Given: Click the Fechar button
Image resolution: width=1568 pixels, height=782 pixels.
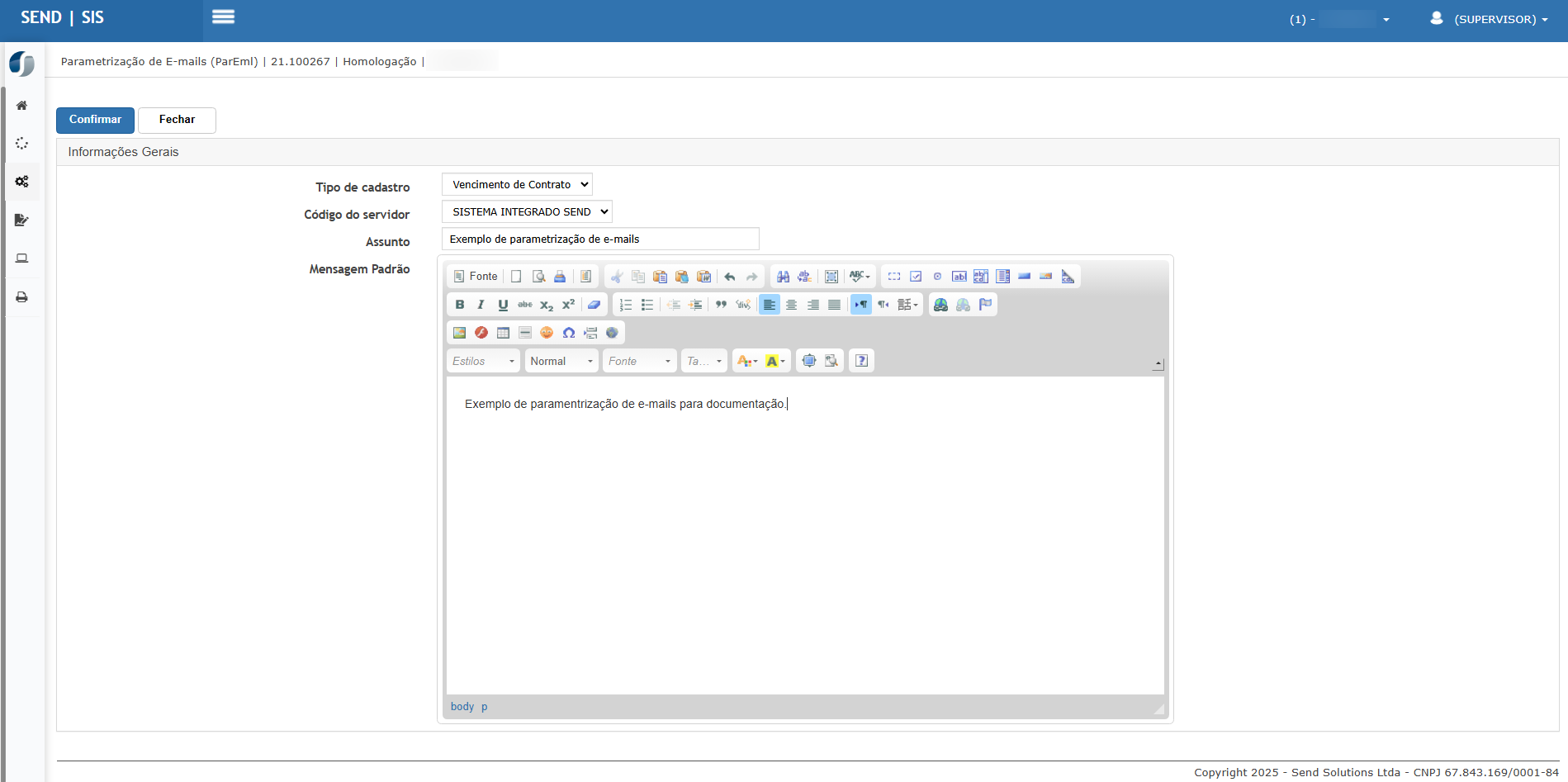Looking at the screenshot, I should 177,120.
